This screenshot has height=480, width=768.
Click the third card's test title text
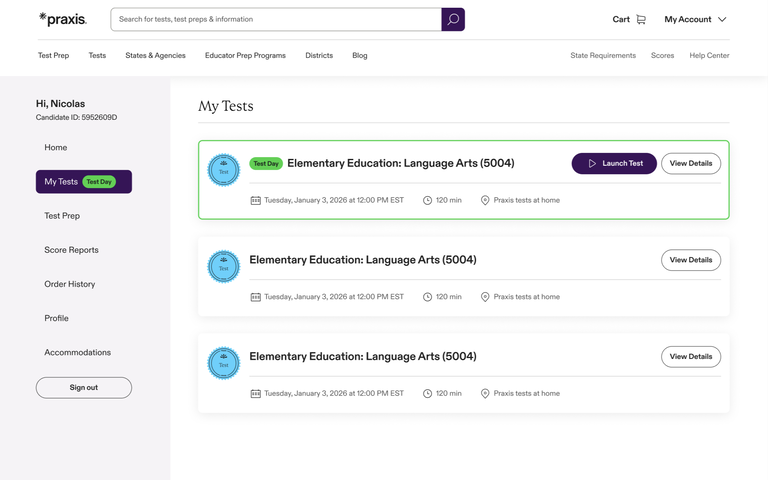coord(363,356)
